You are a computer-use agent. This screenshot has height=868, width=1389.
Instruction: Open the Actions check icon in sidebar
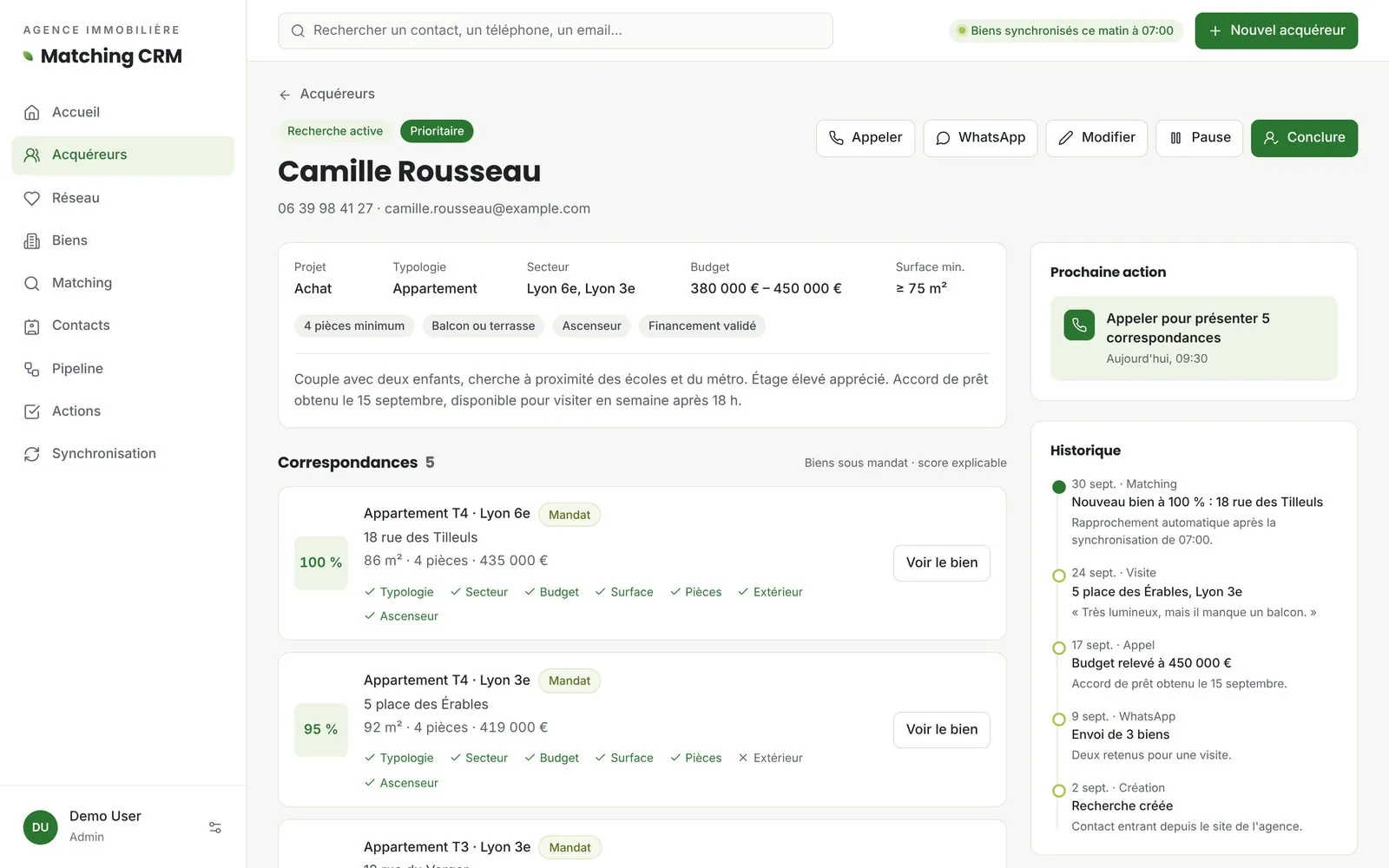(32, 411)
